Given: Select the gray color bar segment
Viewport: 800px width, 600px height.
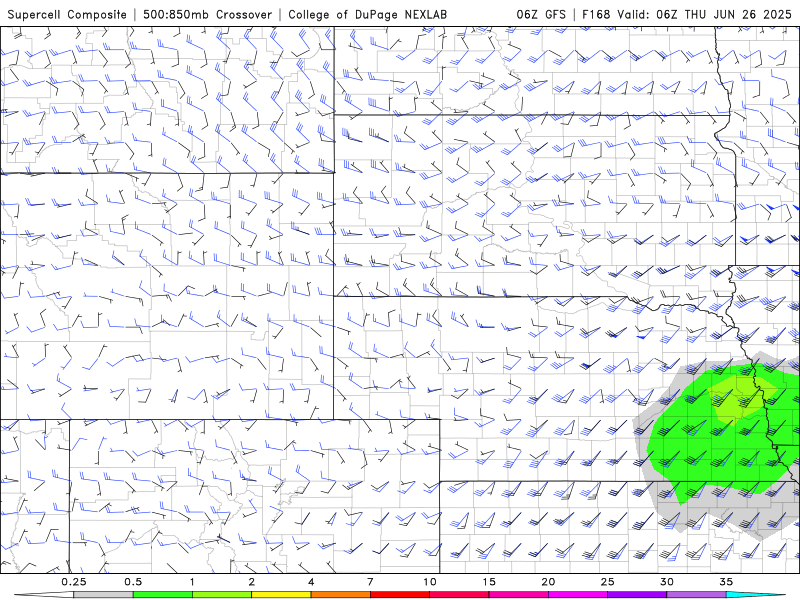Looking at the screenshot, I should coord(104,595).
